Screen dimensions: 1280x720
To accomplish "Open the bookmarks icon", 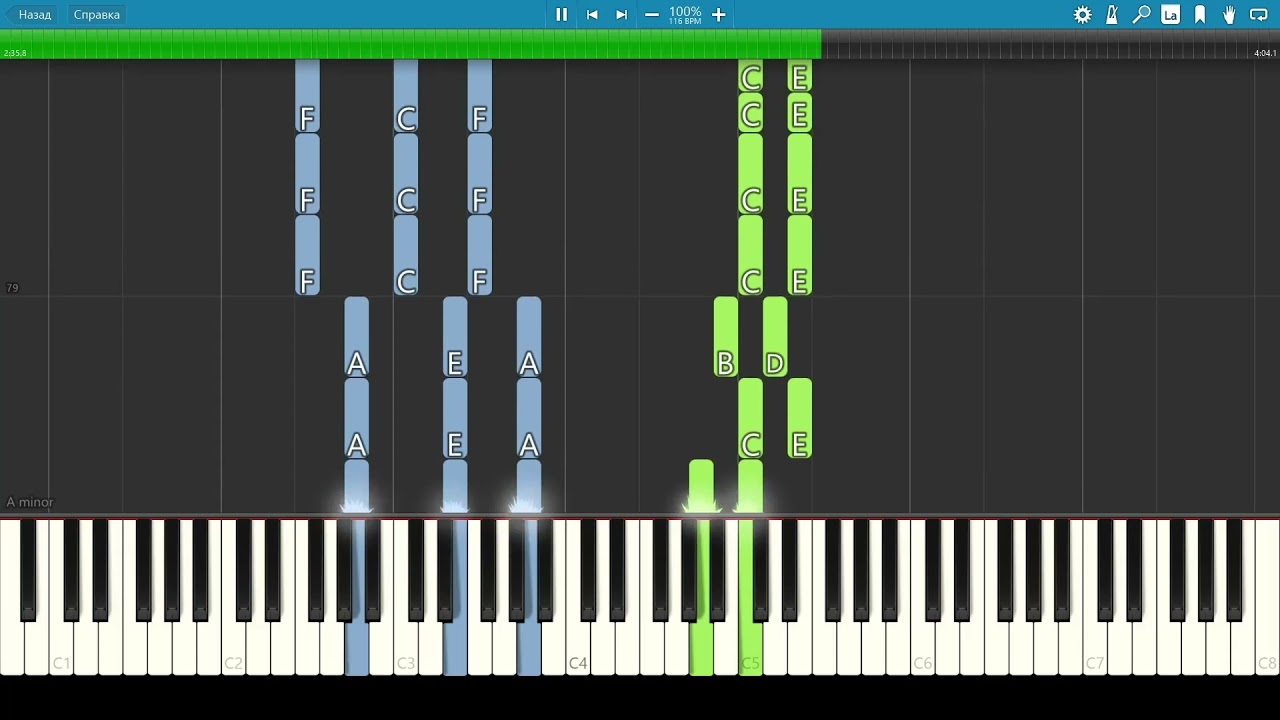I will tap(1200, 14).
